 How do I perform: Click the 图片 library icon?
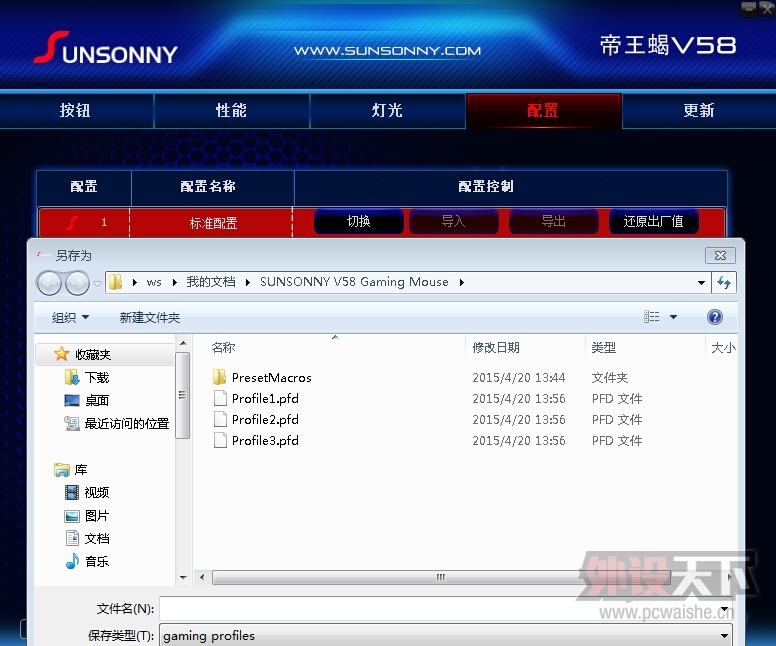(x=72, y=516)
